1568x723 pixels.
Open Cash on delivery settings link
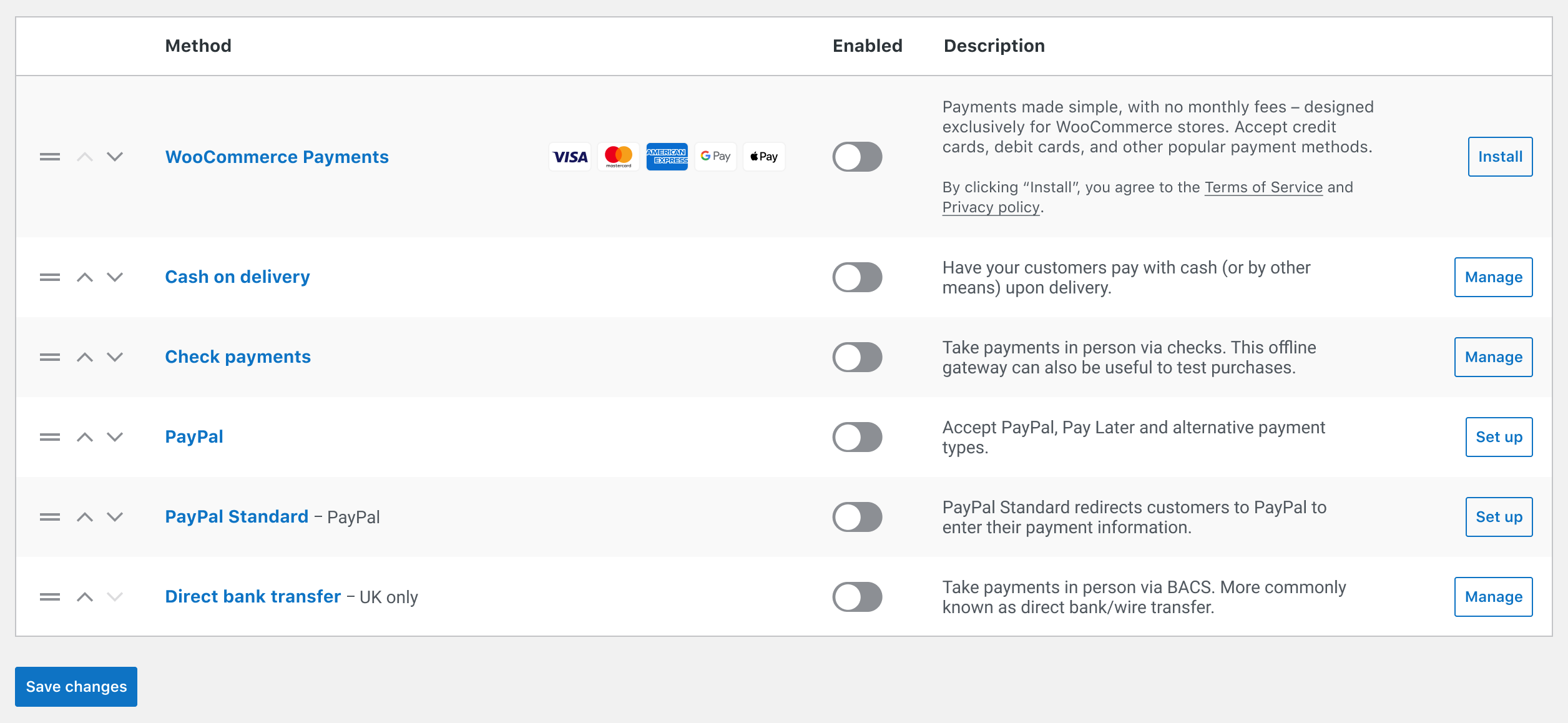click(237, 277)
